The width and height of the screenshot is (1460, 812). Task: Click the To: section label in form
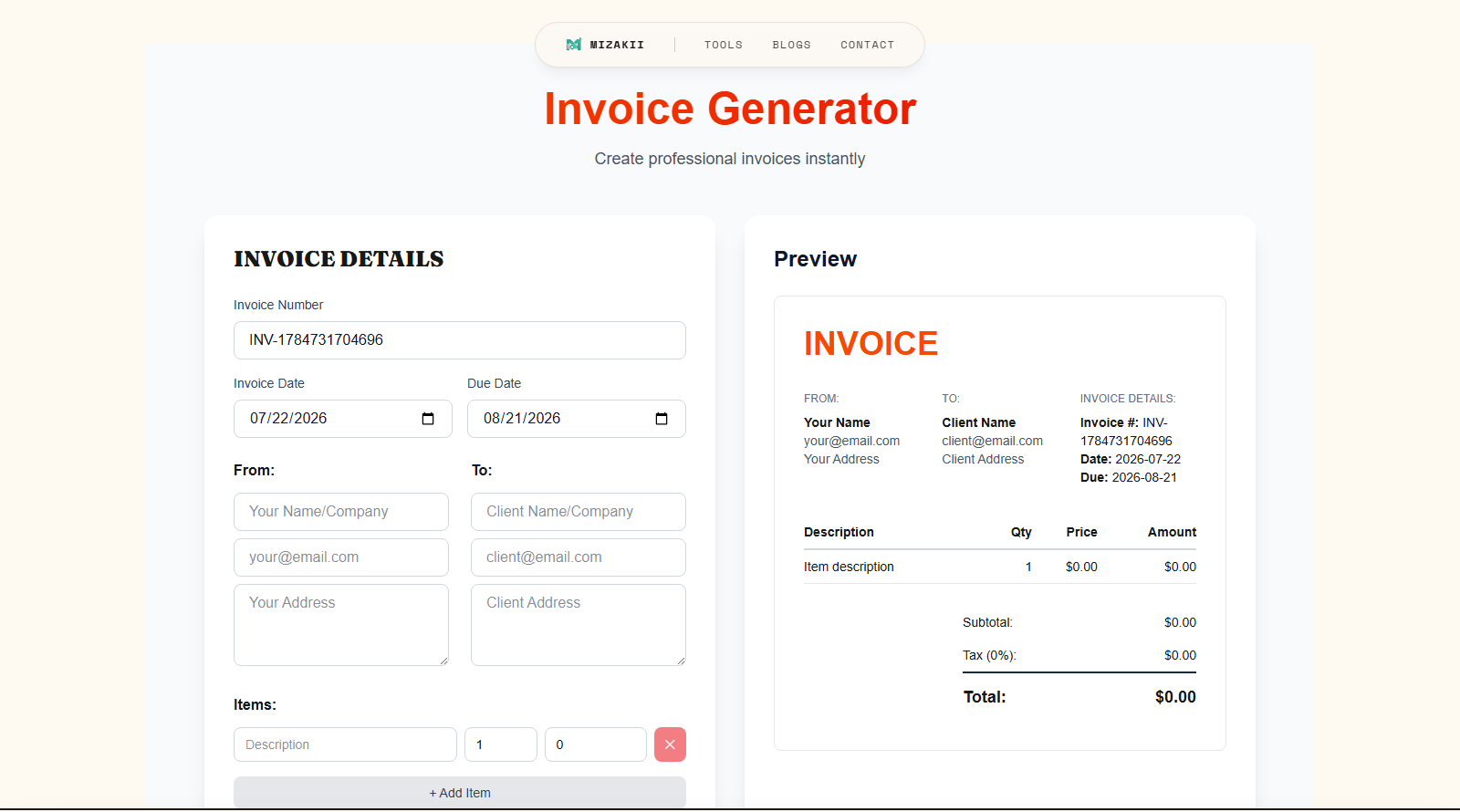pyautogui.click(x=482, y=470)
